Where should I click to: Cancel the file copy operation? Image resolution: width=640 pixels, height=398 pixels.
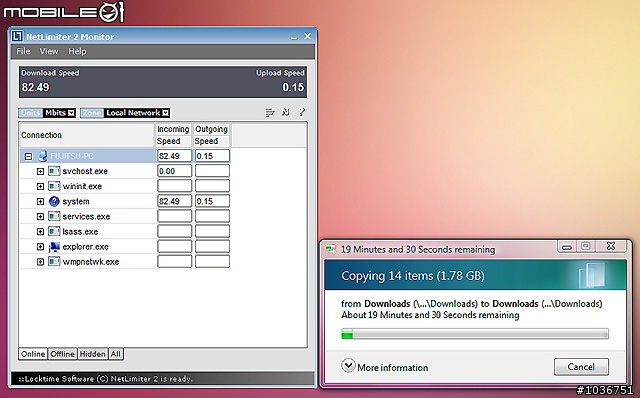(581, 367)
